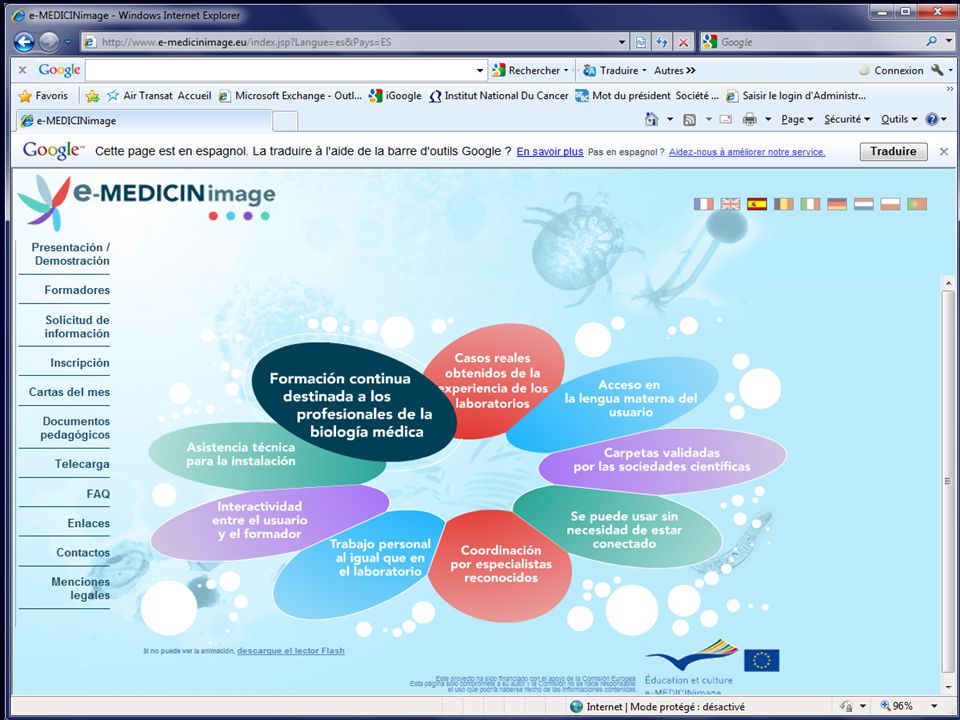Image resolution: width=960 pixels, height=720 pixels.
Task: Switch language with the French flag
Action: [704, 204]
